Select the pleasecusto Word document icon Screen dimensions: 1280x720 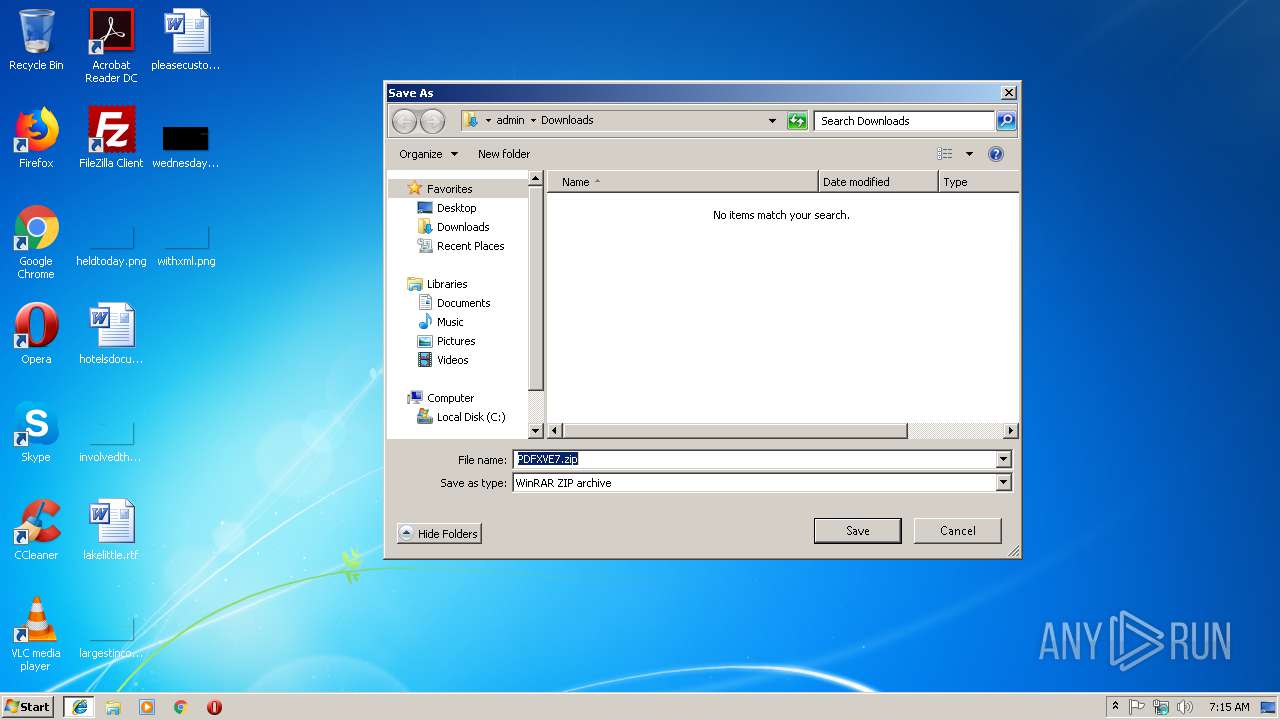pyautogui.click(x=186, y=40)
